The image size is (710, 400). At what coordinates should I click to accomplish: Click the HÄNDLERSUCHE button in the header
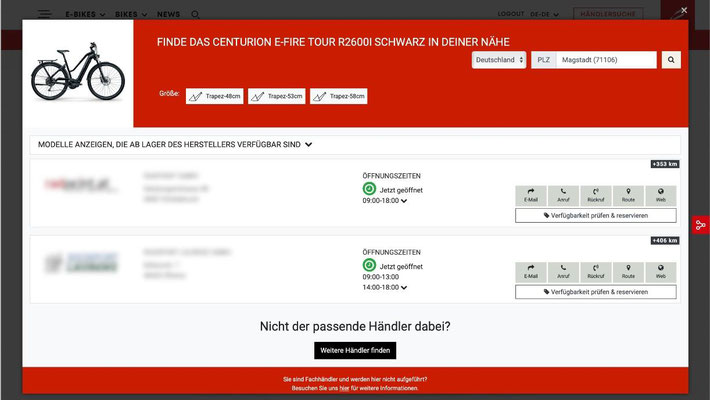pyautogui.click(x=608, y=14)
